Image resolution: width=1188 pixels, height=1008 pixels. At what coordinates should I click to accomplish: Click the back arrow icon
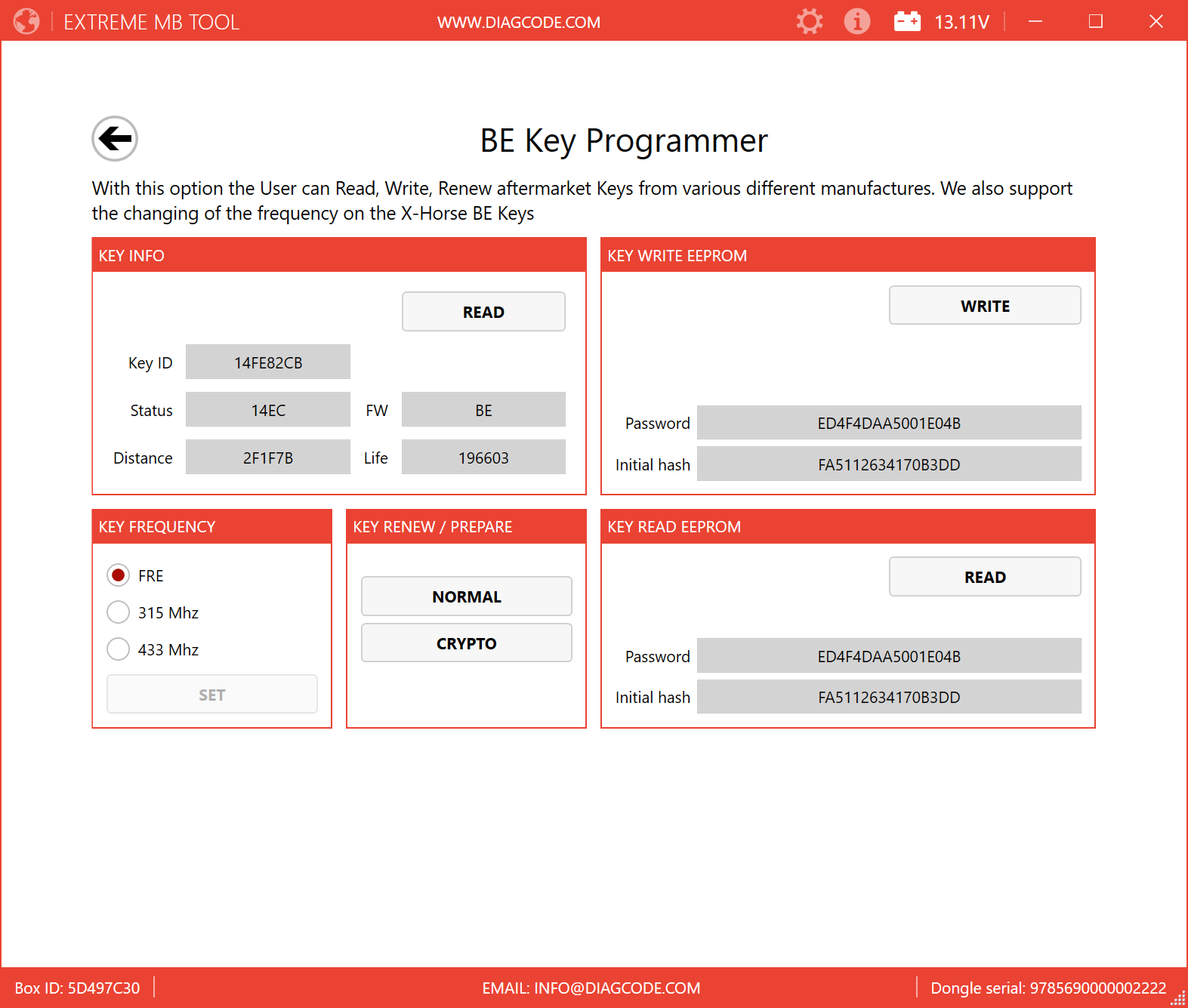115,139
